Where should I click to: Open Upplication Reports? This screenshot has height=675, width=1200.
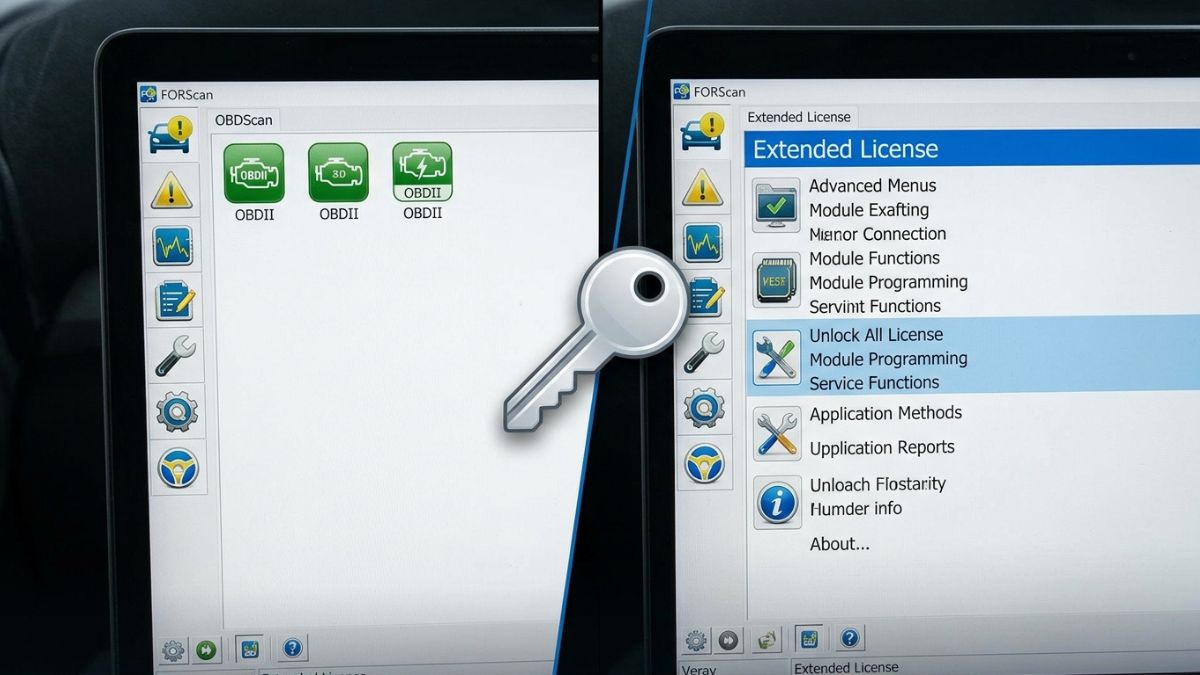(882, 447)
